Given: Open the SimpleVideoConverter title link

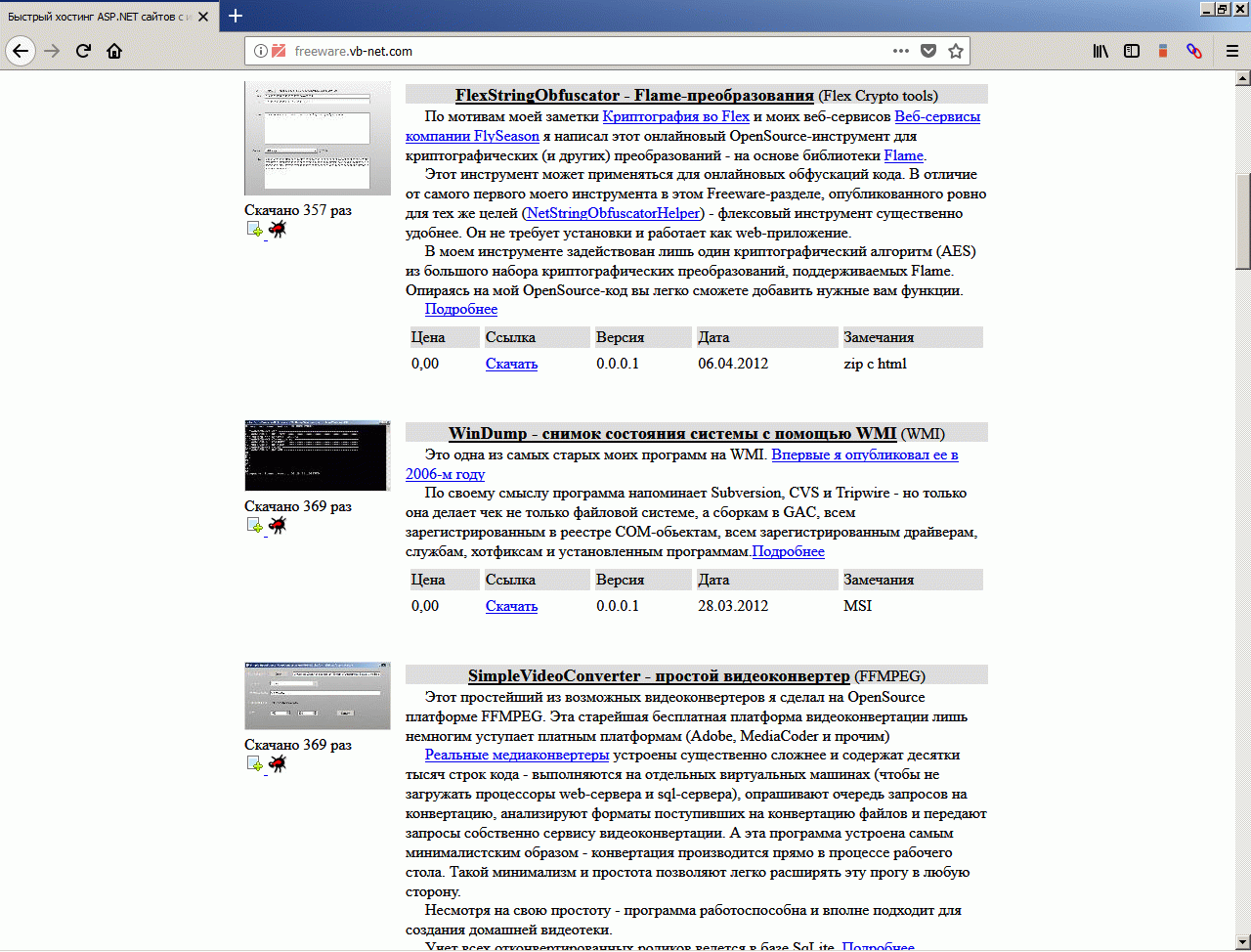Looking at the screenshot, I should pos(659,675).
